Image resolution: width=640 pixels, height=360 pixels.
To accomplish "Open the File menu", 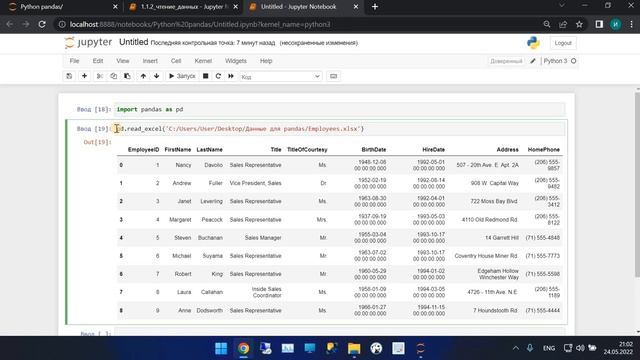I will [x=74, y=61].
